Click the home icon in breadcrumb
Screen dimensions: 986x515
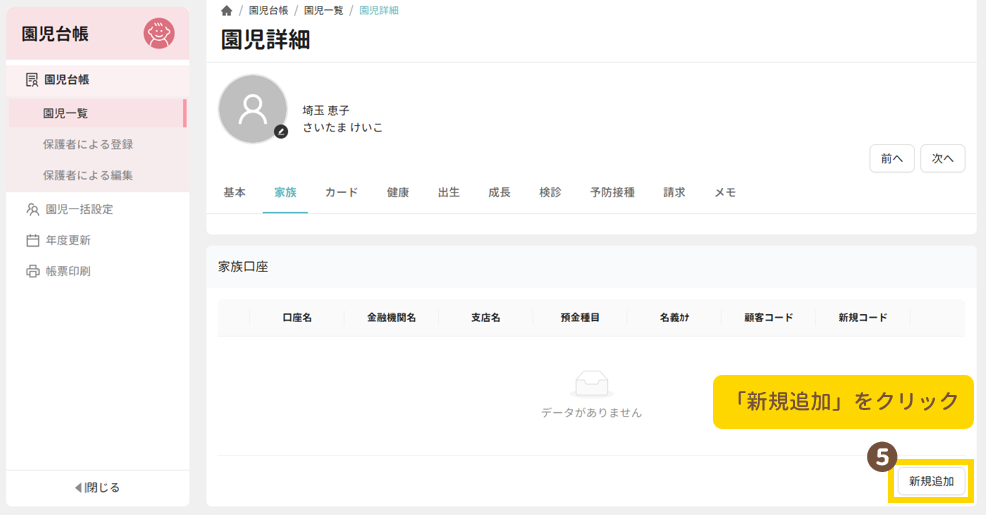(227, 10)
